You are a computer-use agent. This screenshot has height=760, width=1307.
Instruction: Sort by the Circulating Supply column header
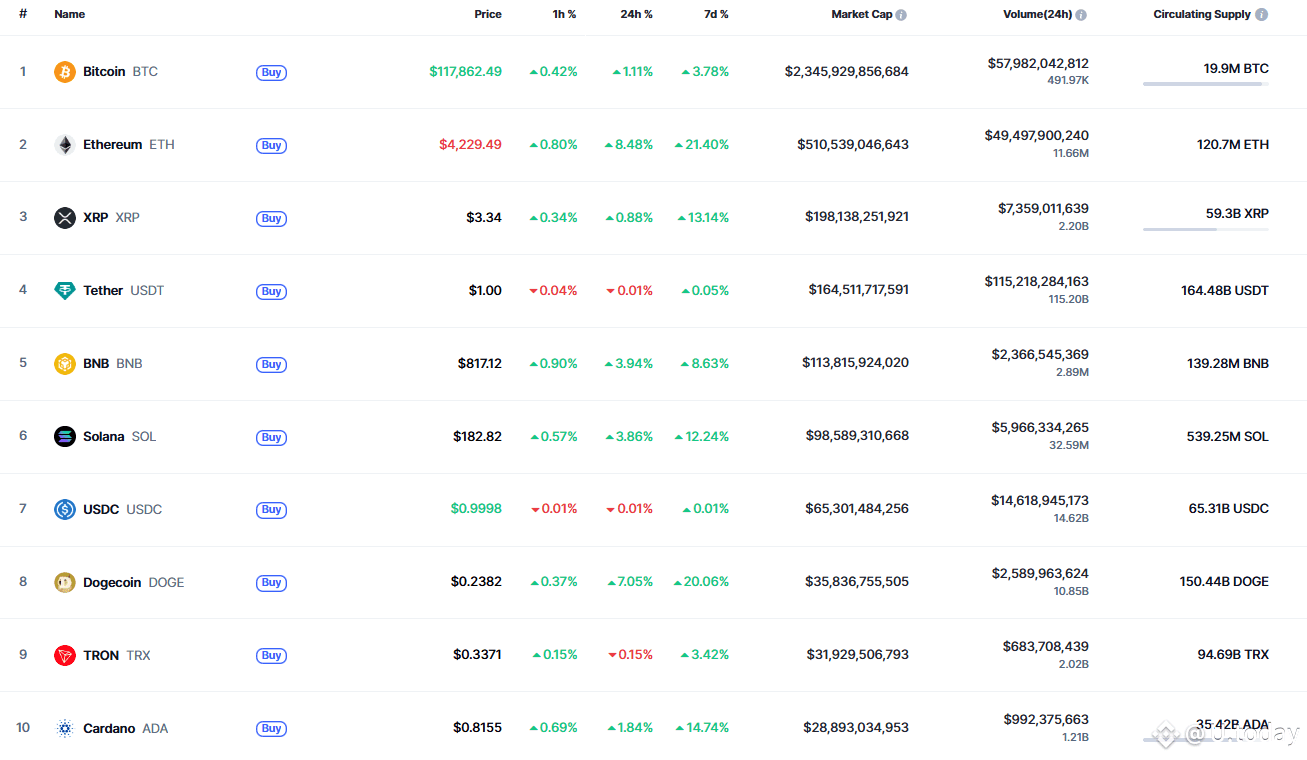(1202, 15)
